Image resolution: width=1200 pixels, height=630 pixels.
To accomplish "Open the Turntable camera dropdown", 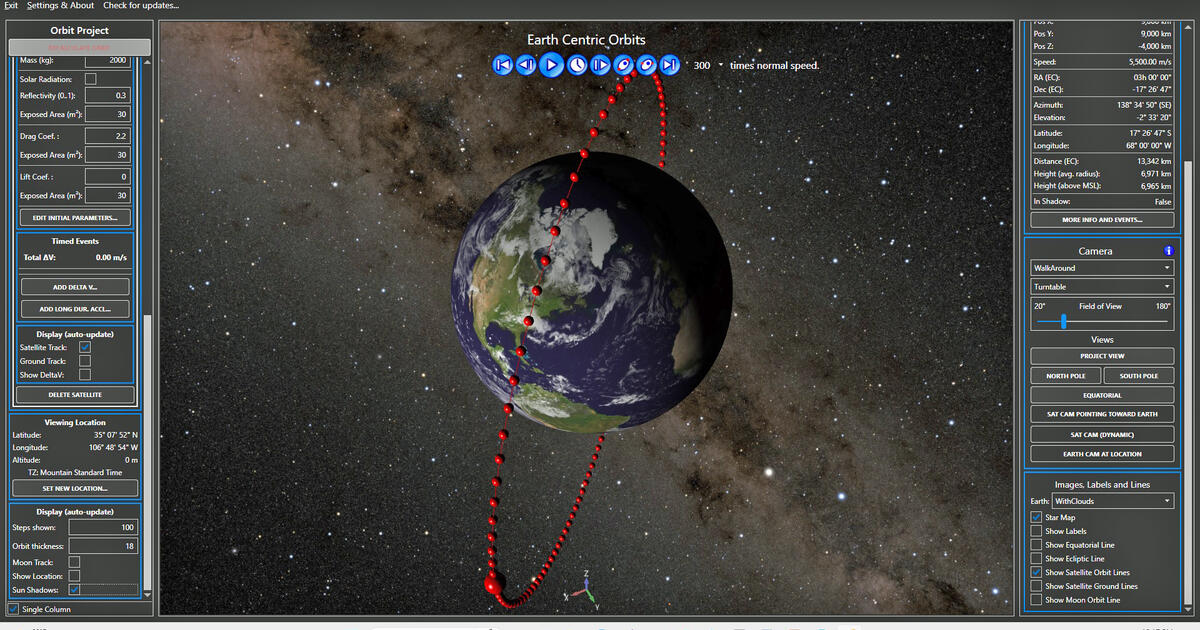I will [1100, 287].
